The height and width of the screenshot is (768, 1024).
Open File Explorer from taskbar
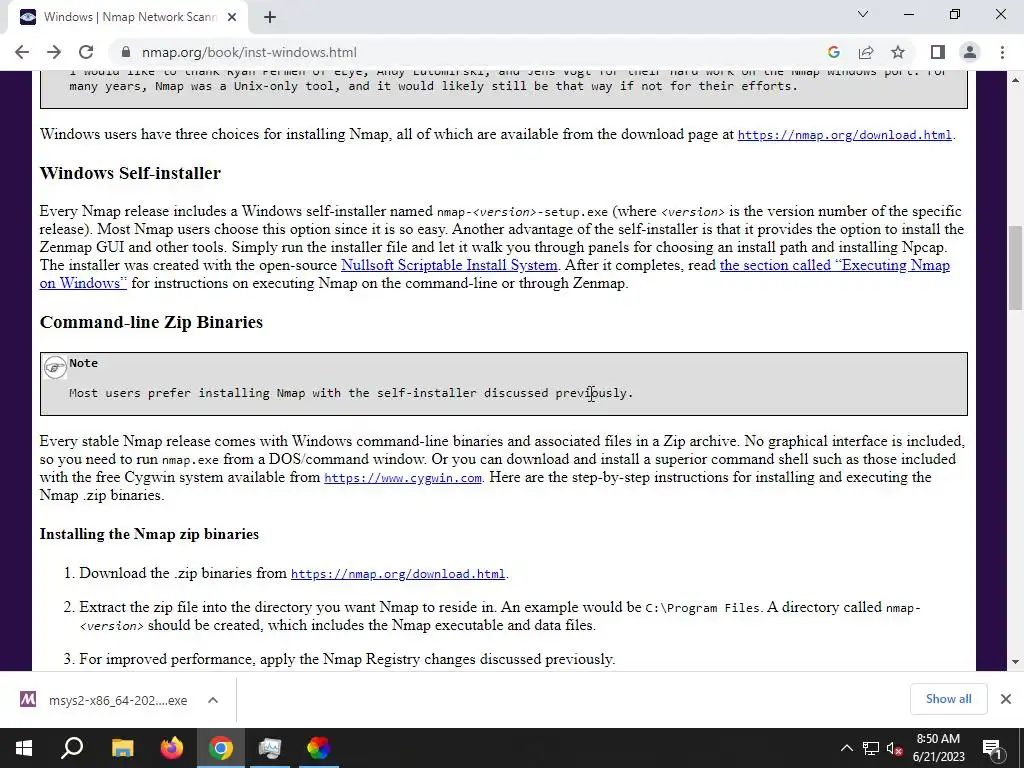[x=122, y=748]
